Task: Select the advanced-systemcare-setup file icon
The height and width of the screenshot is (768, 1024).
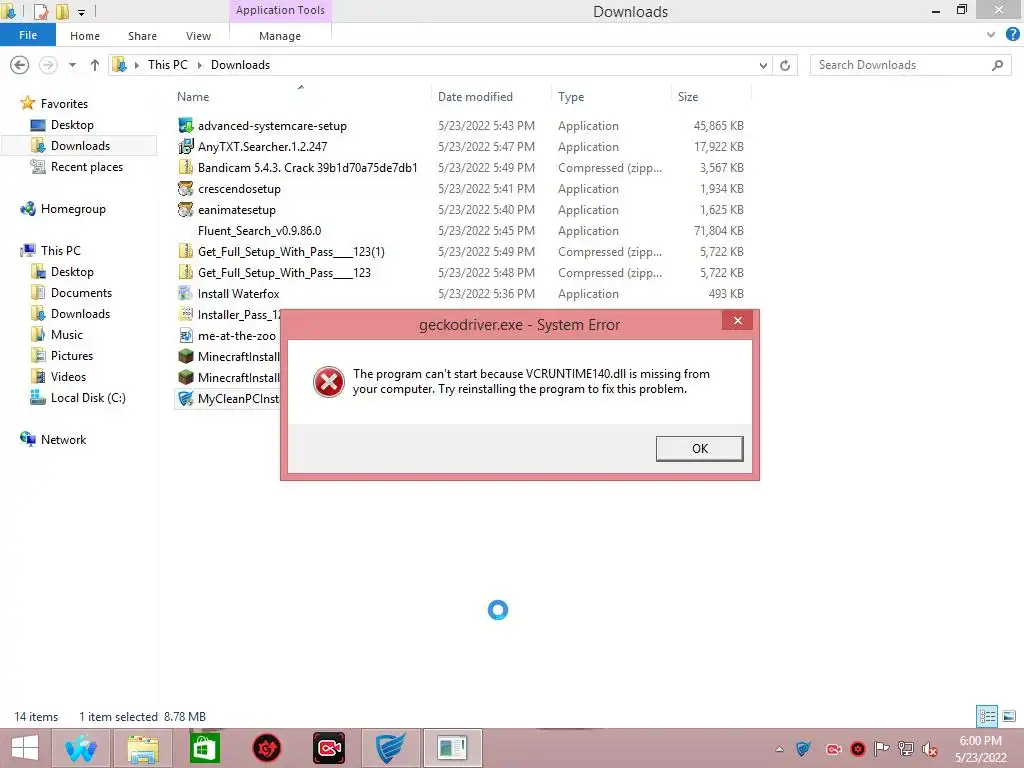Action: click(185, 125)
